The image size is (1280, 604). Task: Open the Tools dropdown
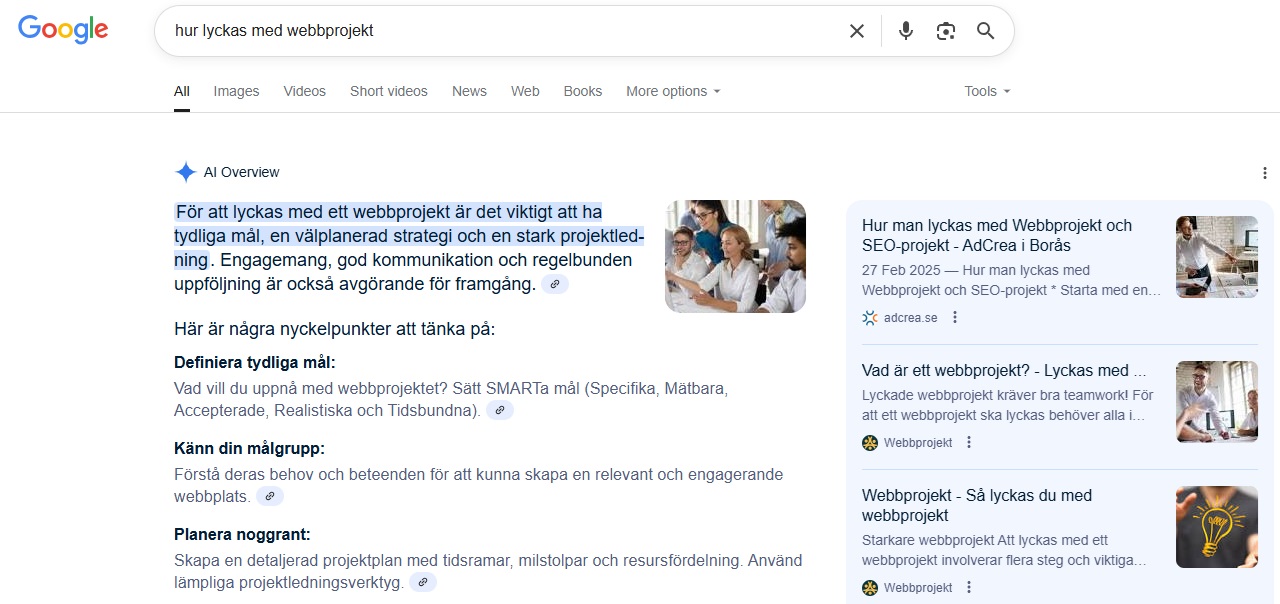tap(987, 91)
